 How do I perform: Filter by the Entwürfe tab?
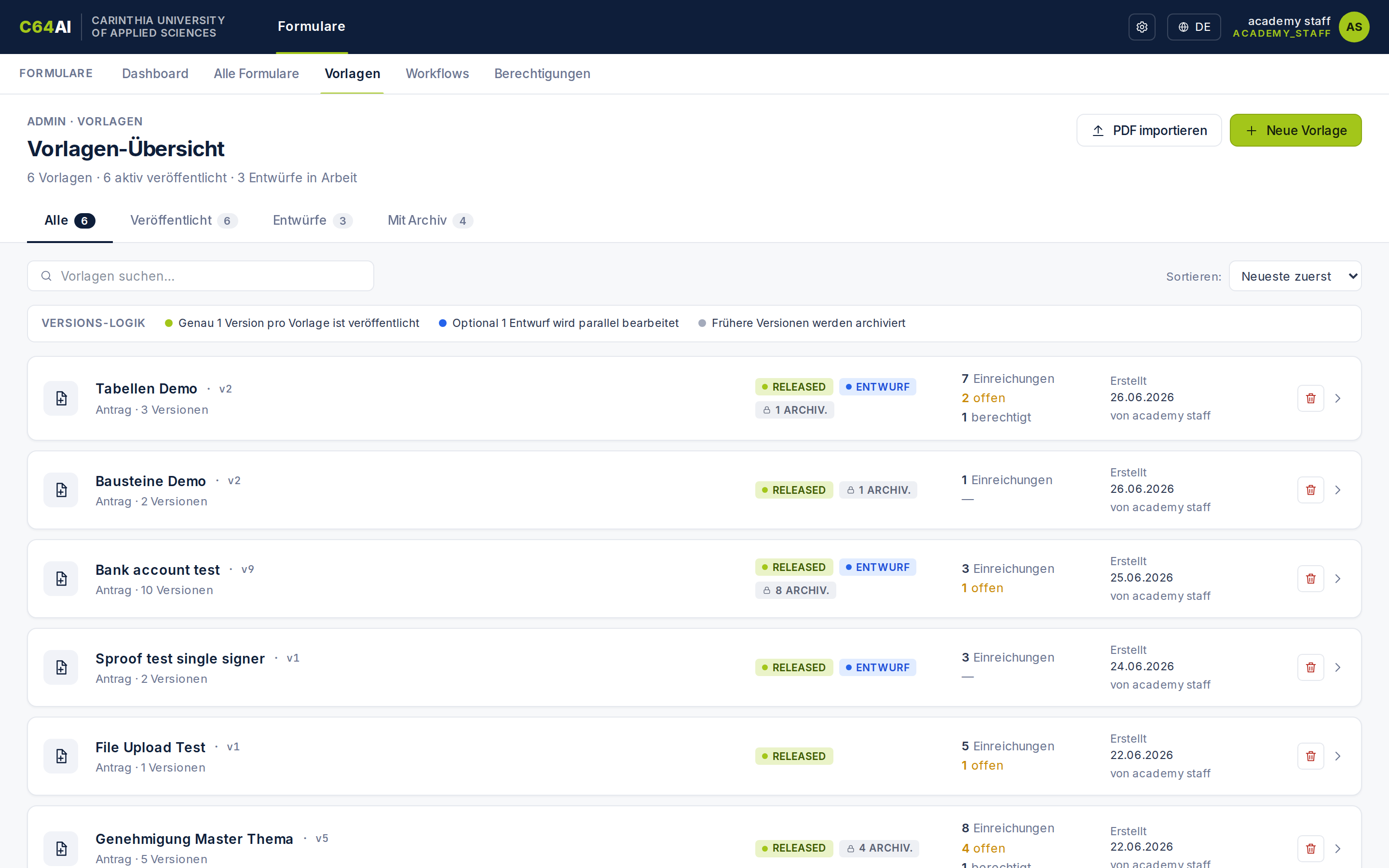312,220
